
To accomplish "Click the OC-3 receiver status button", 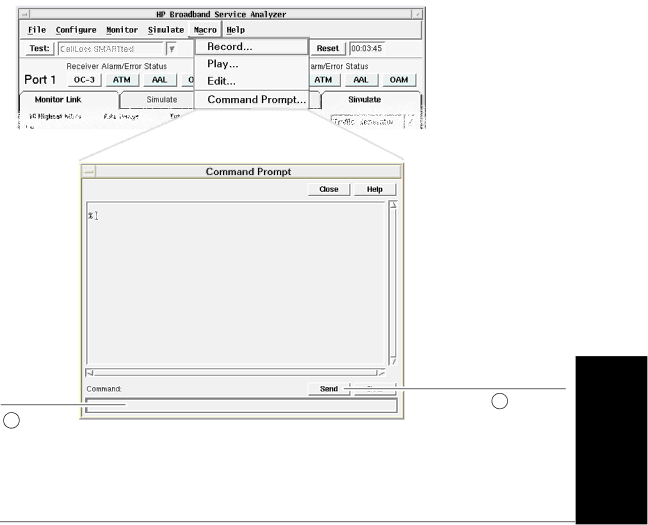I will coord(84,80).
